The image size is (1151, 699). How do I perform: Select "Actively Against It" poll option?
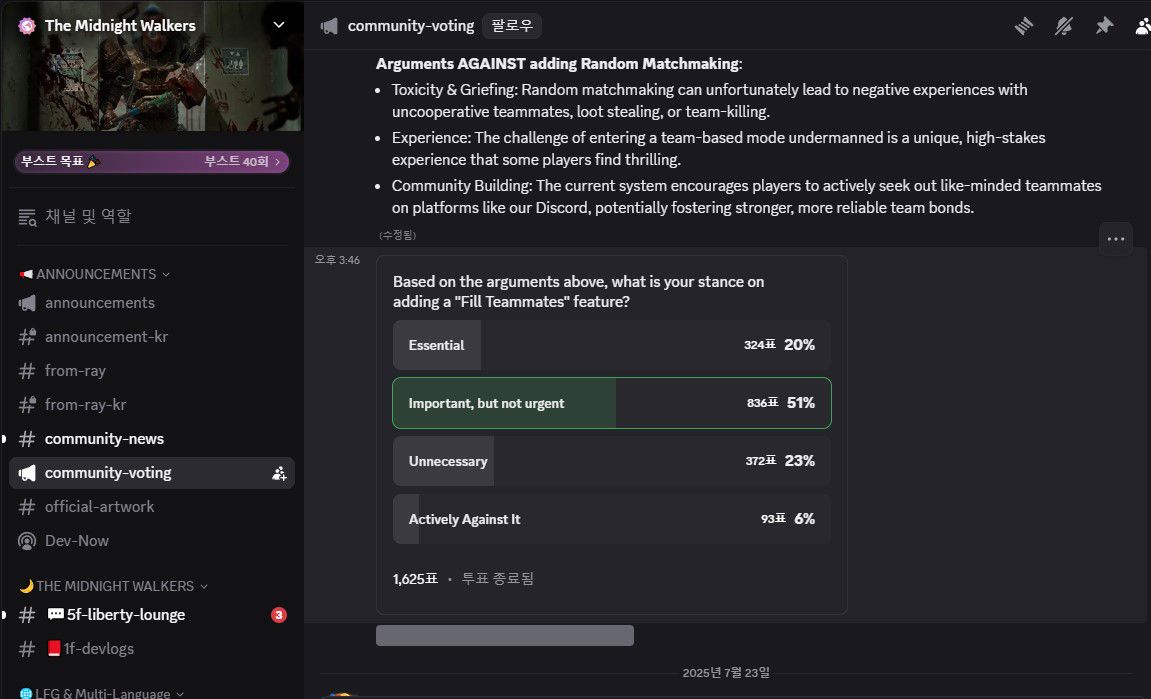[611, 519]
